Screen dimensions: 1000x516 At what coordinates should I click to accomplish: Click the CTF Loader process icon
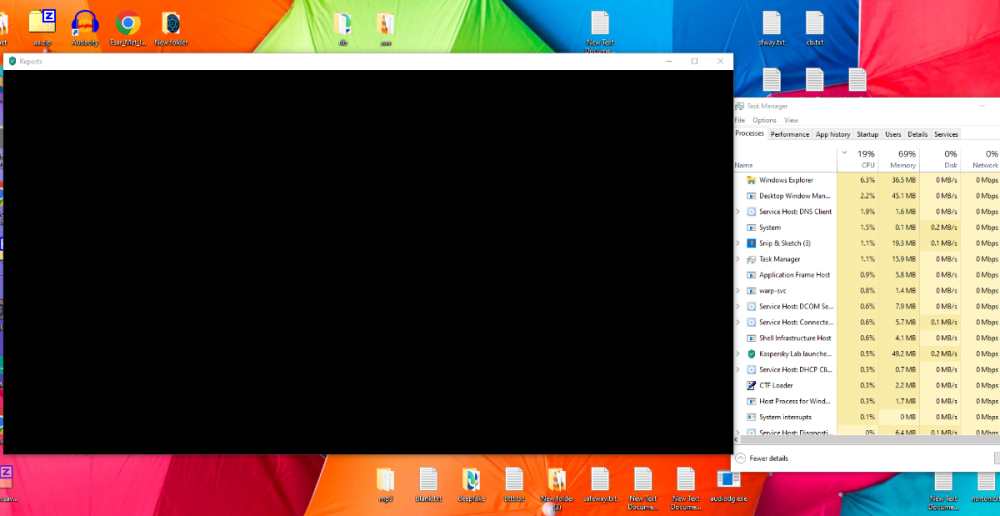(751, 385)
